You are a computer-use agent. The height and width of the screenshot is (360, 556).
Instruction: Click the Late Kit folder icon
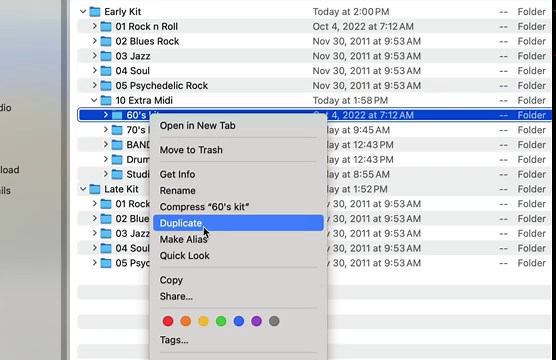tap(95, 189)
